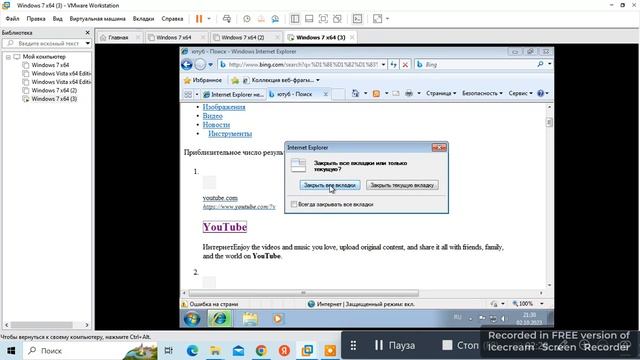
Task: Open Windows Media Player in Windows 7 taskbar
Action: coord(278,318)
